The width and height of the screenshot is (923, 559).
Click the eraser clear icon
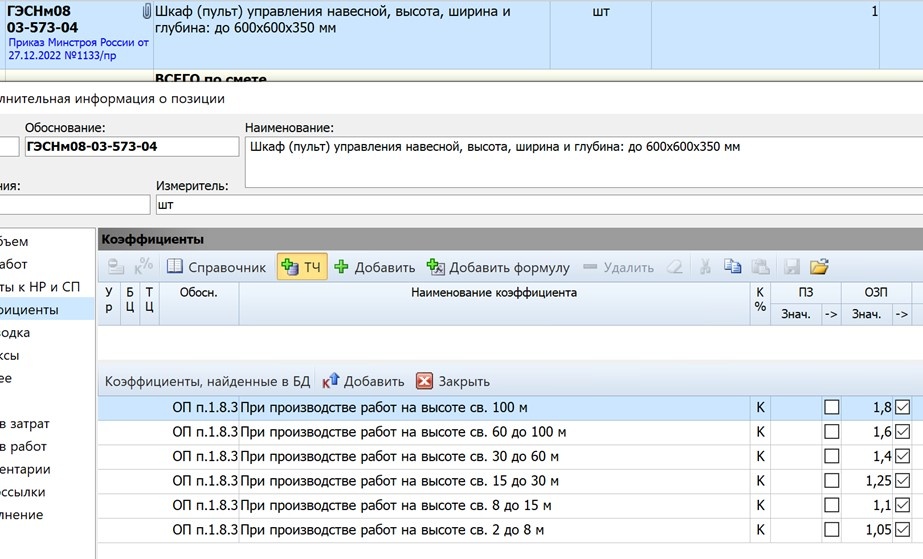coord(675,267)
